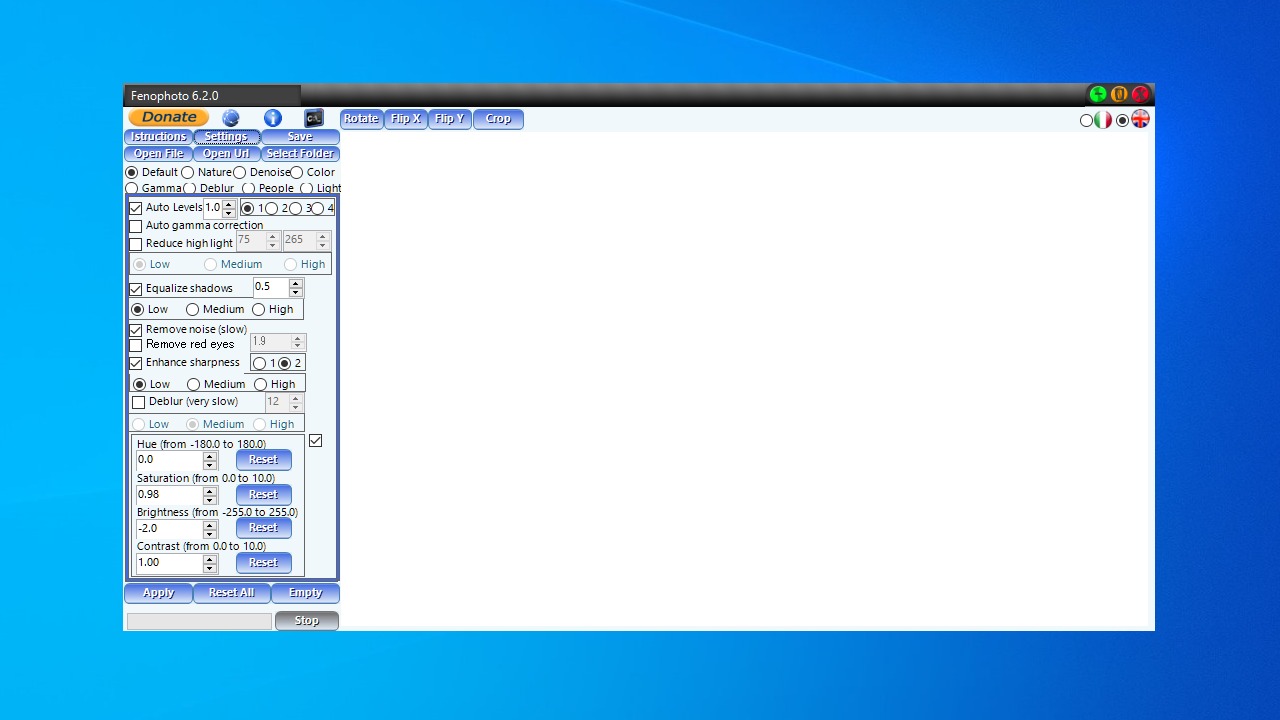1280x720 pixels.
Task: Switch to the Settings tab
Action: coord(226,137)
